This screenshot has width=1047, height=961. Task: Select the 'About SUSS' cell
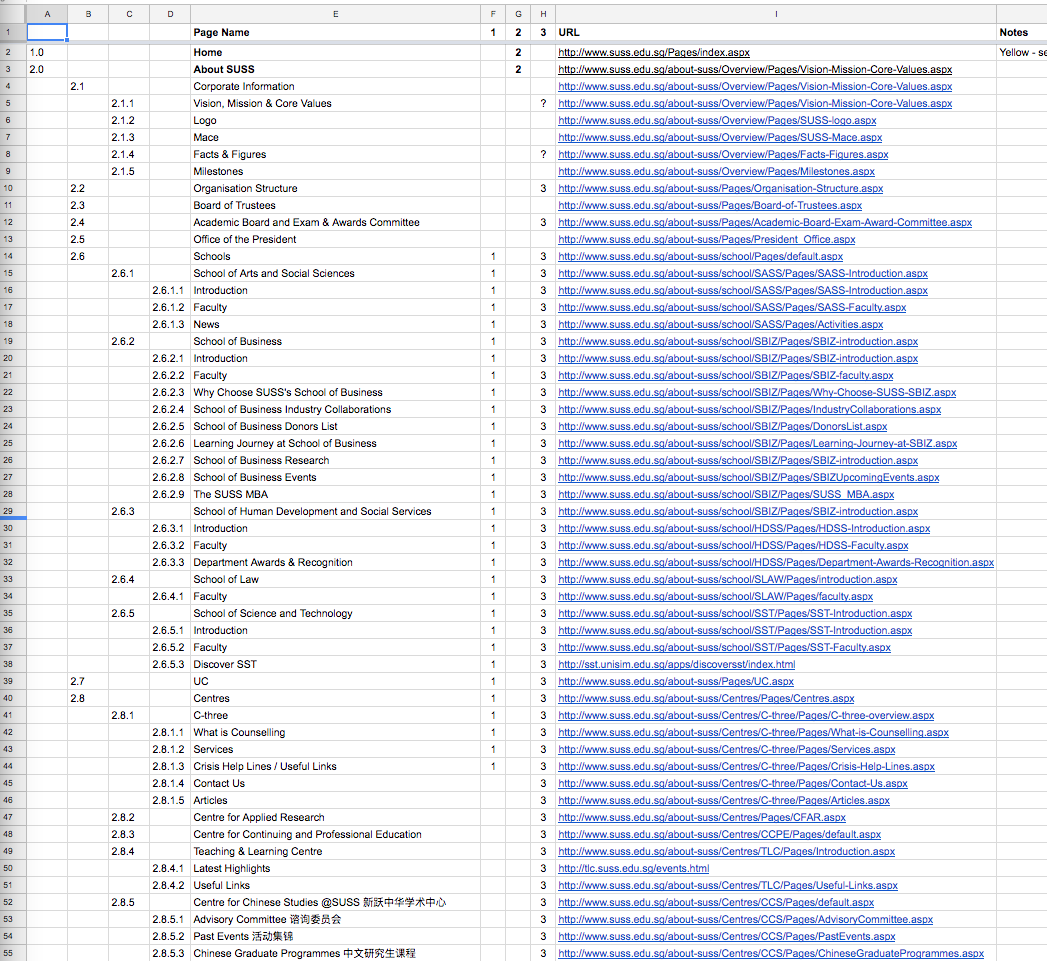click(335, 69)
